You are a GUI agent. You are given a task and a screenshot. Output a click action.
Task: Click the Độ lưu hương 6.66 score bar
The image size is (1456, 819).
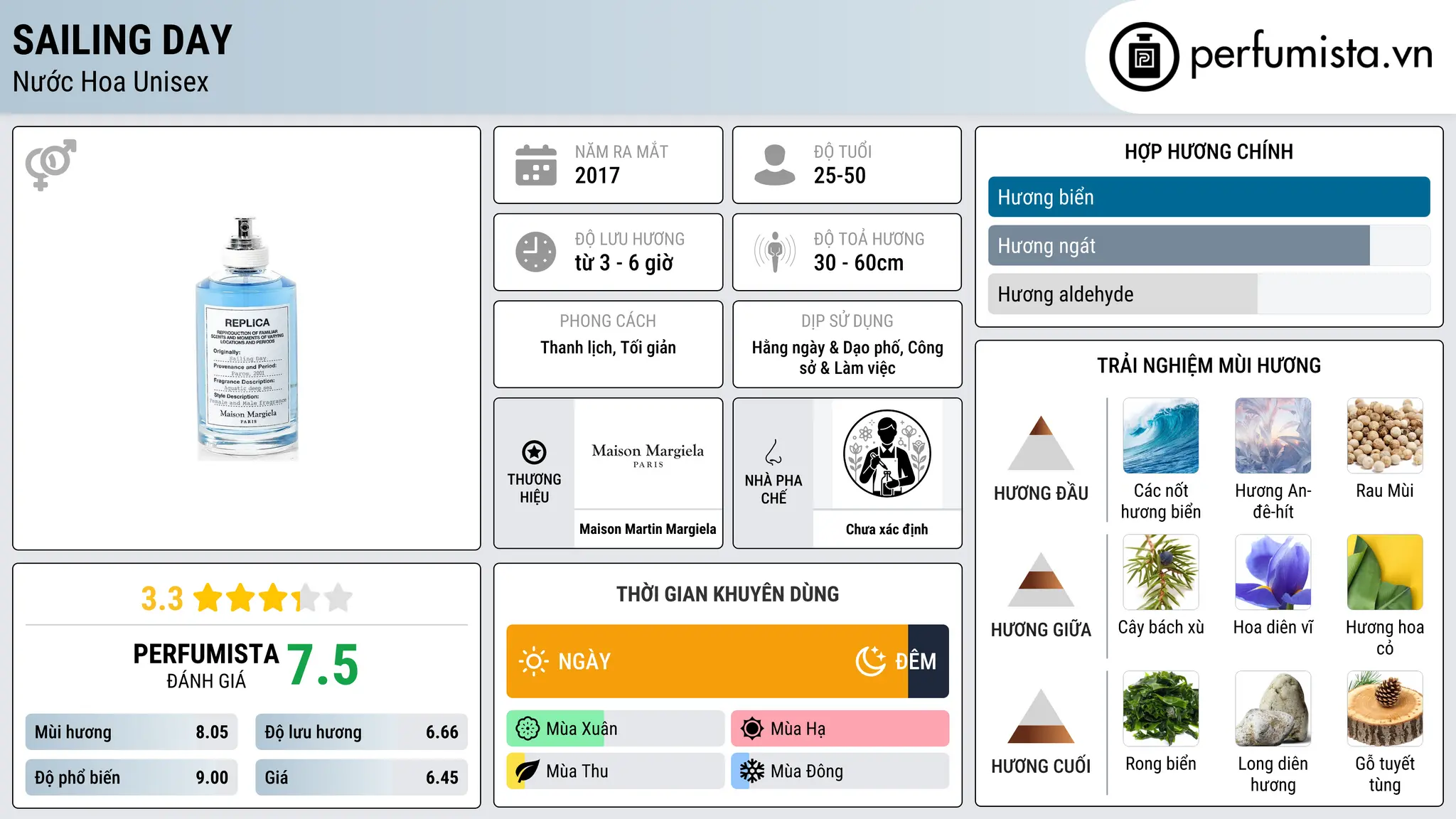click(361, 732)
